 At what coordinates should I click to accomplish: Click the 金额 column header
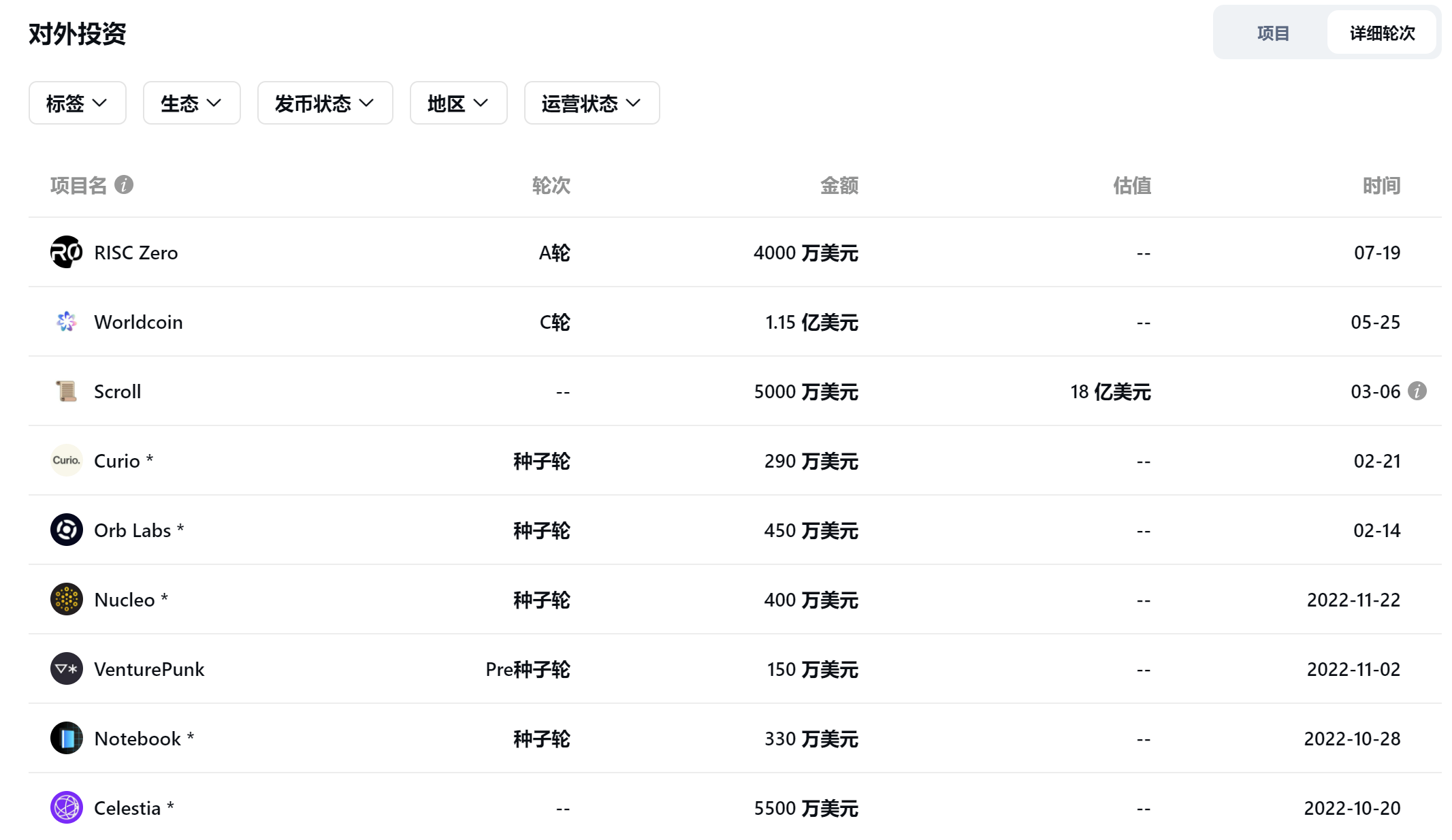click(839, 185)
